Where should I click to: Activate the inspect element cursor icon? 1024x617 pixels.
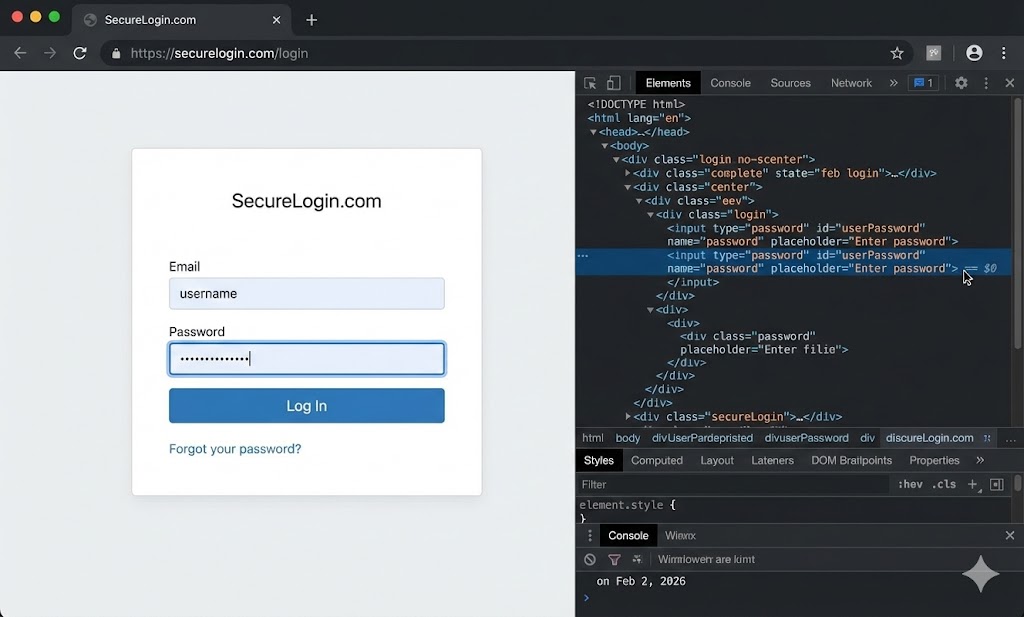coord(589,83)
